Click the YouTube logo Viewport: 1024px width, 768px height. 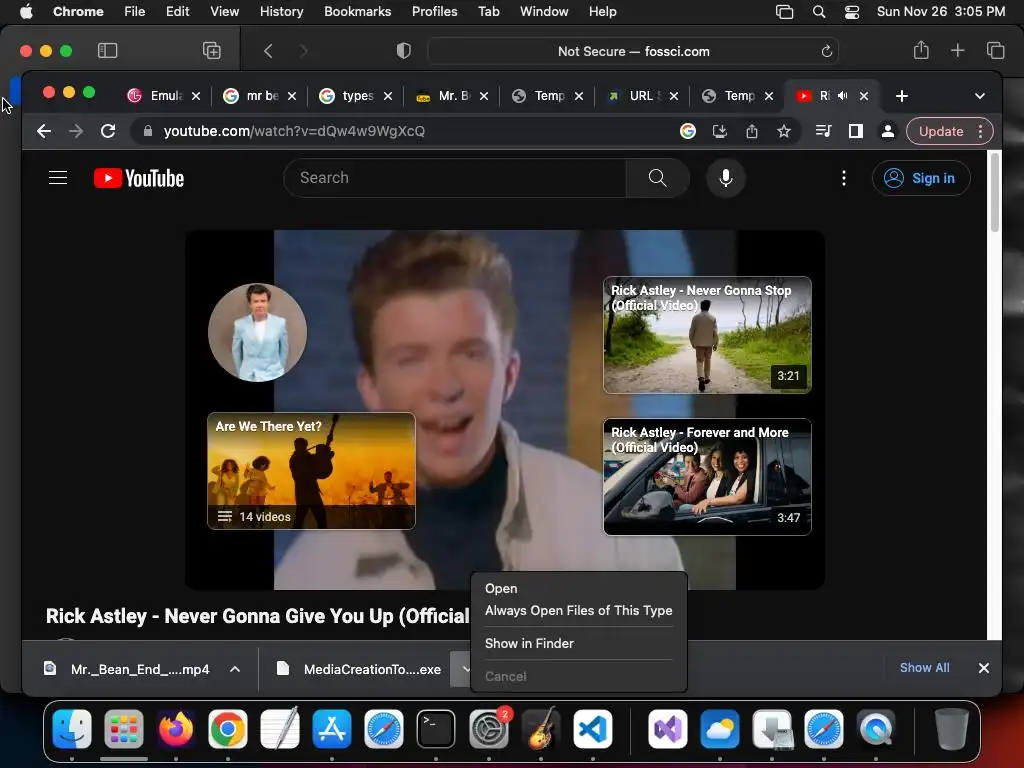tap(139, 178)
